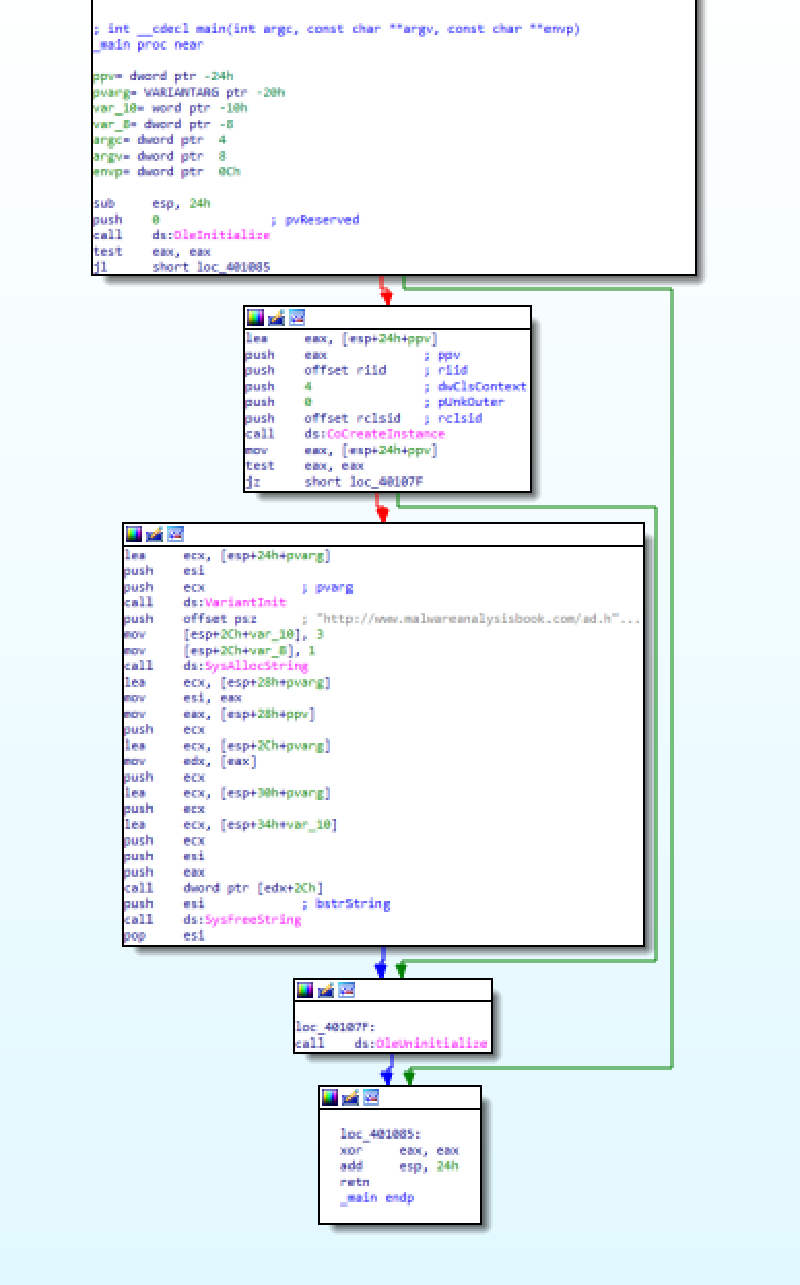
Task: Click the color palette icon in the loc_40107F node
Action: (305, 990)
